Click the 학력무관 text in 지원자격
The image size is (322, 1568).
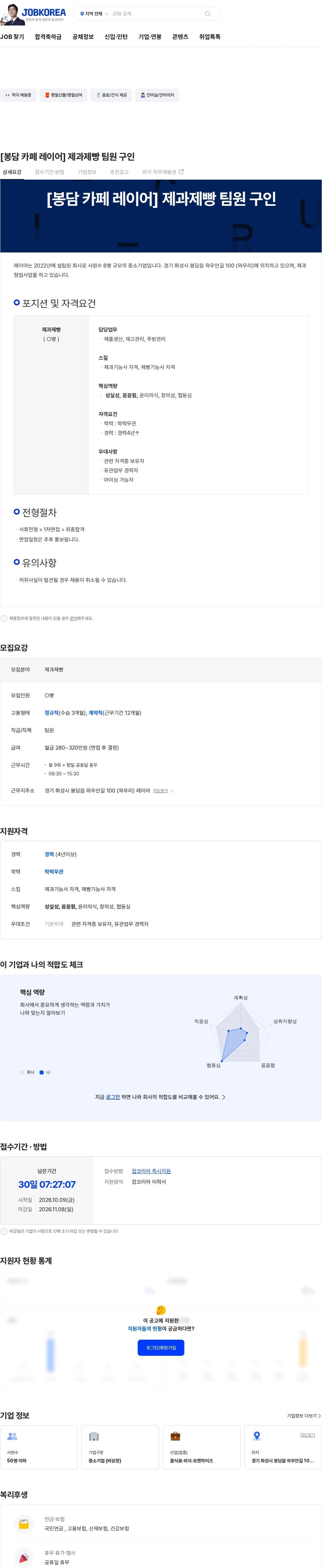click(54, 872)
